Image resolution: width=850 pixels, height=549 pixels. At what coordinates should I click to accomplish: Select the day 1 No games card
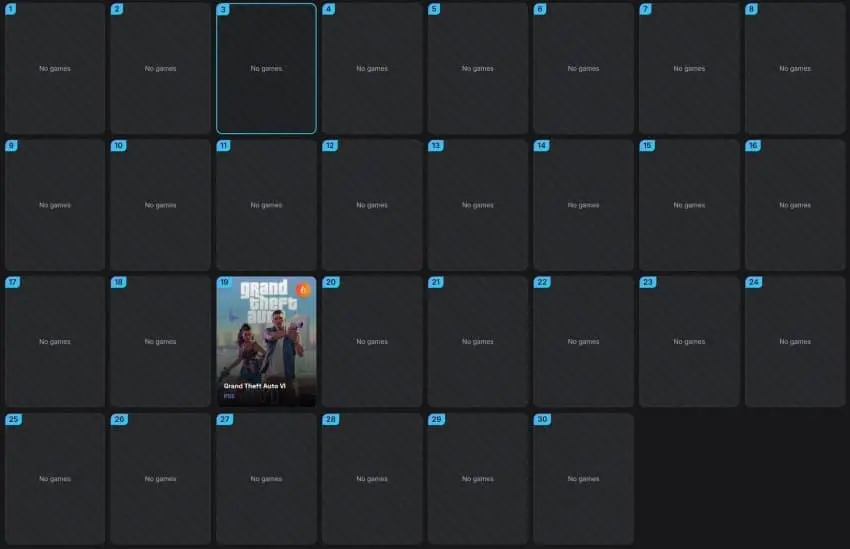55,68
